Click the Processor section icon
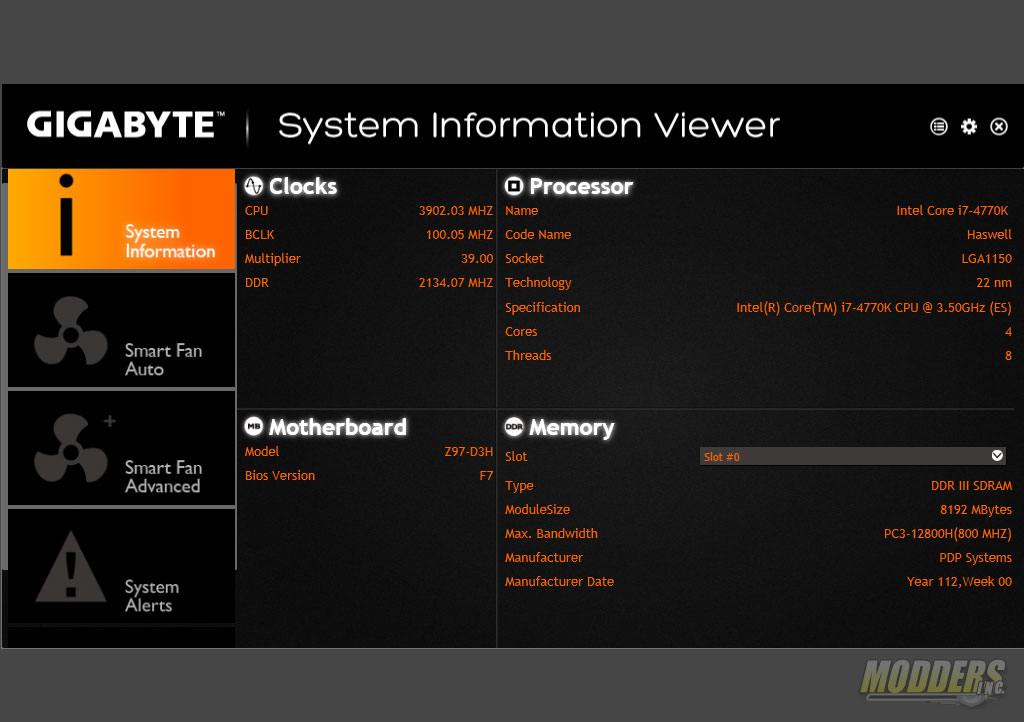Viewport: 1024px width, 722px height. (514, 186)
